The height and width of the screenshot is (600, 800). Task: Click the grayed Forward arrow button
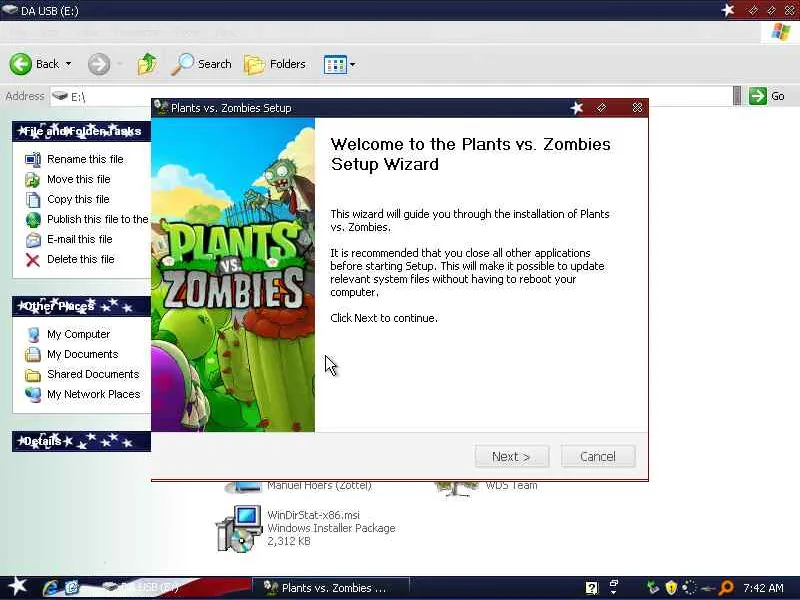99,64
